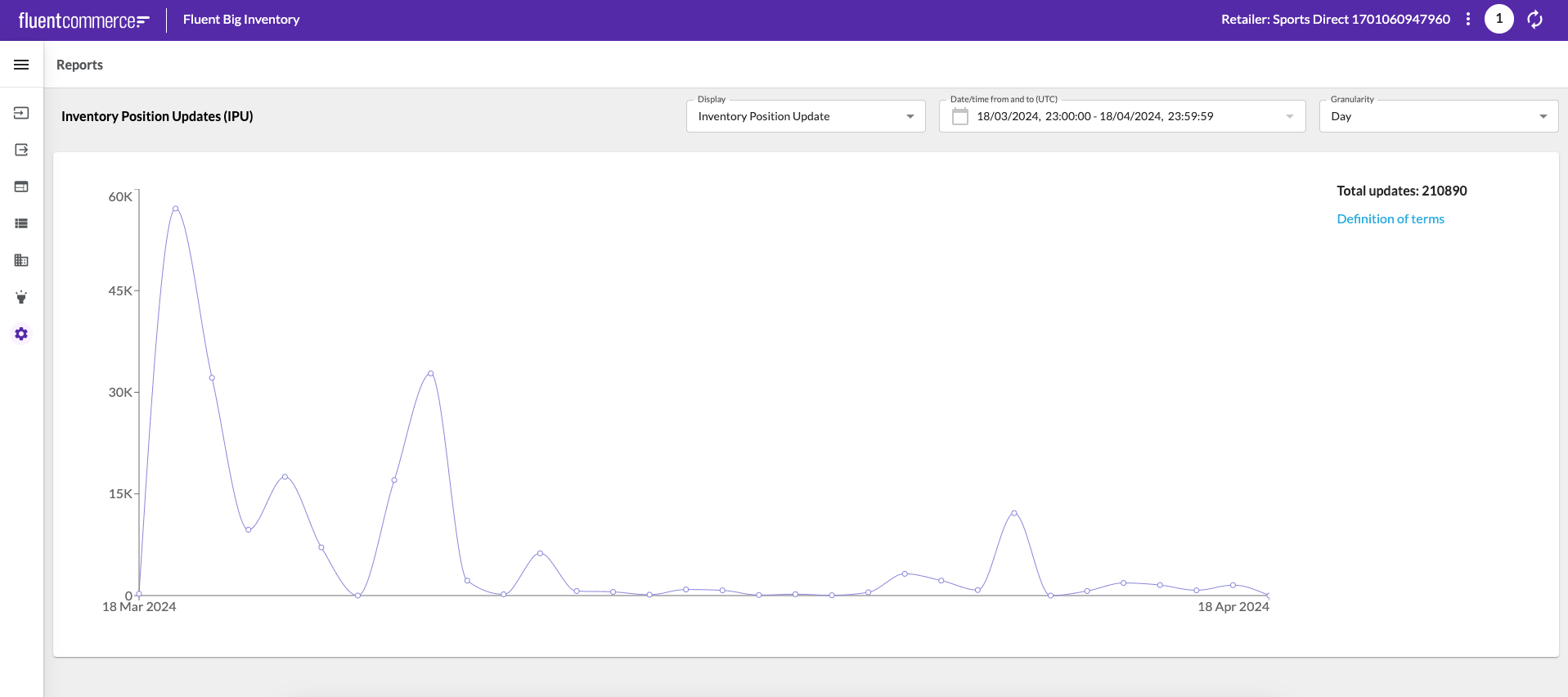Open the hamburger navigation menu
Image resolution: width=1568 pixels, height=697 pixels.
(x=21, y=65)
